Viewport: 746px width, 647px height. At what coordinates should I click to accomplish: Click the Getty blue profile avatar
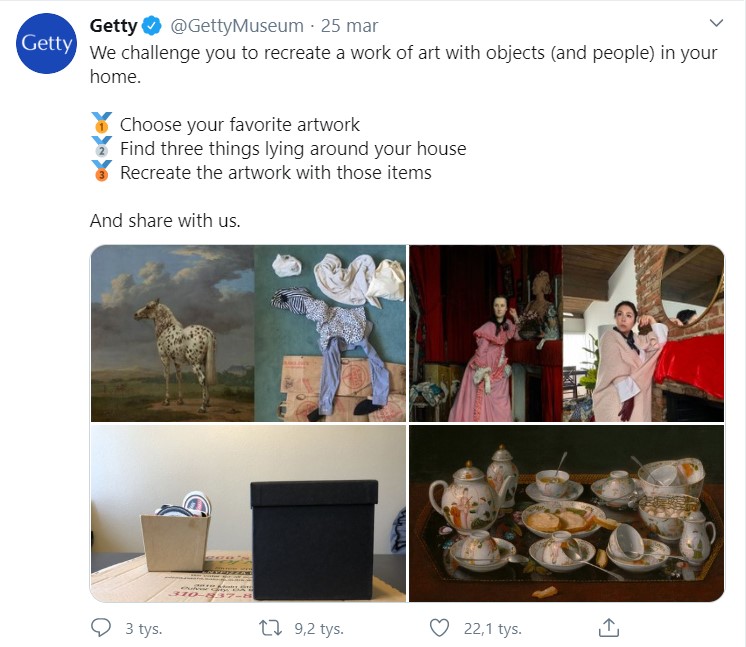(46, 43)
